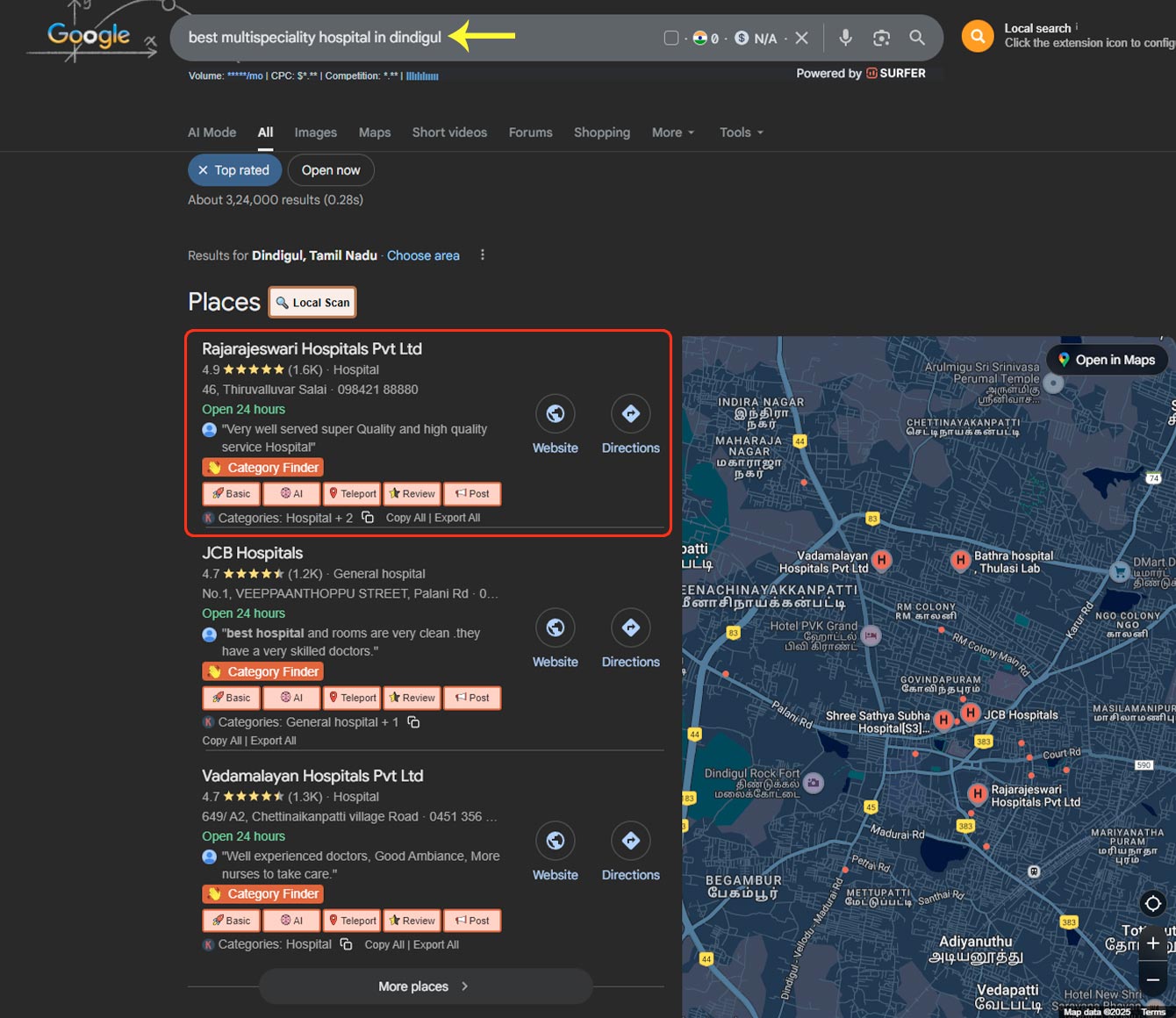Copy categories icon for Vadamalayan Hospitals
The height and width of the screenshot is (1018, 1176).
point(347,944)
